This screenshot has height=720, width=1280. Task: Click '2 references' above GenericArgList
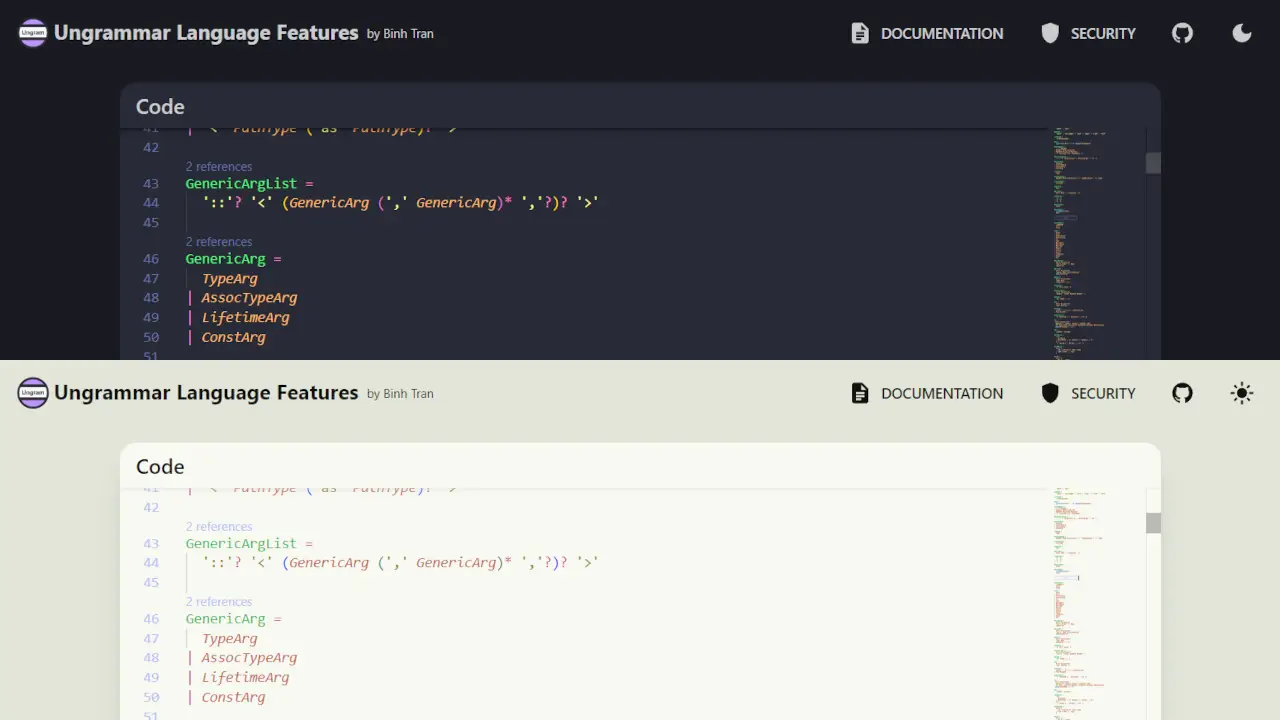click(x=219, y=166)
